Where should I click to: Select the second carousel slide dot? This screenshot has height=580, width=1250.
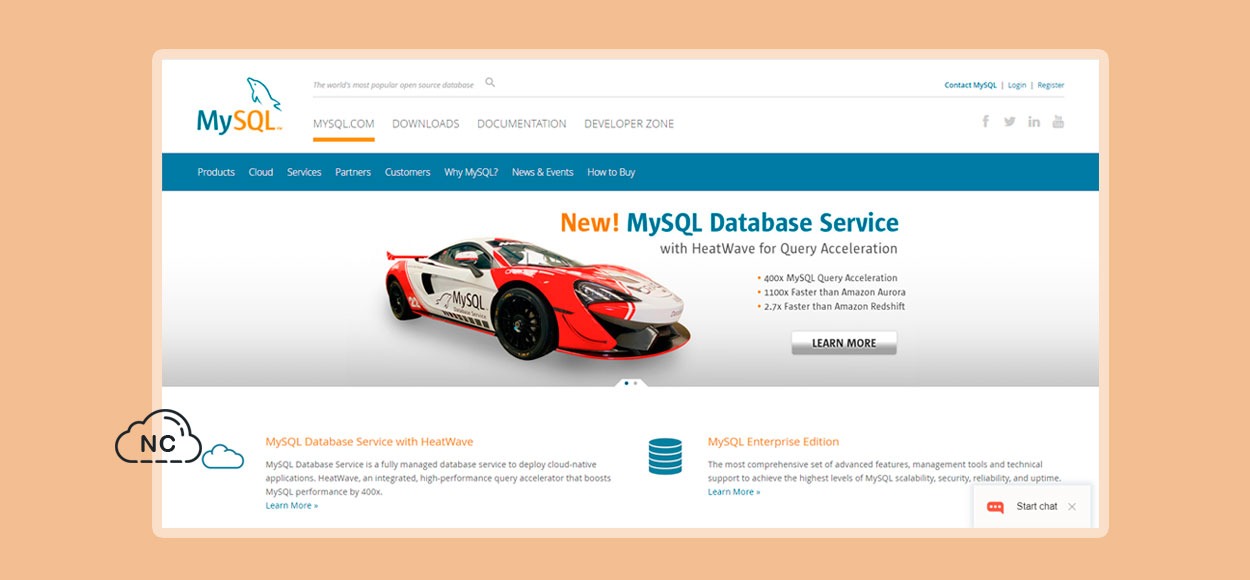pyautogui.click(x=635, y=383)
